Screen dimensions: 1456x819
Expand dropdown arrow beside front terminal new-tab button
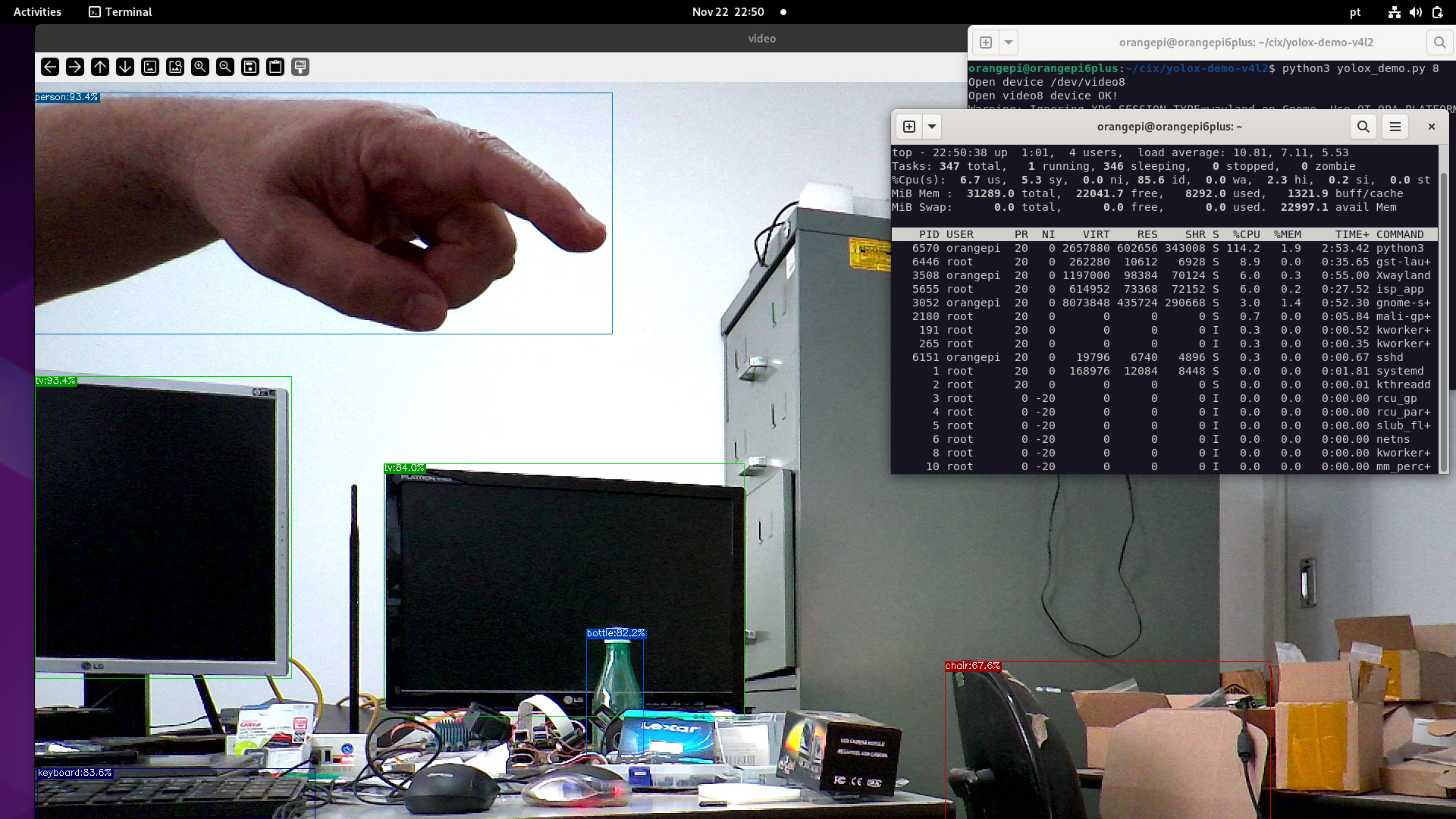[x=932, y=127]
